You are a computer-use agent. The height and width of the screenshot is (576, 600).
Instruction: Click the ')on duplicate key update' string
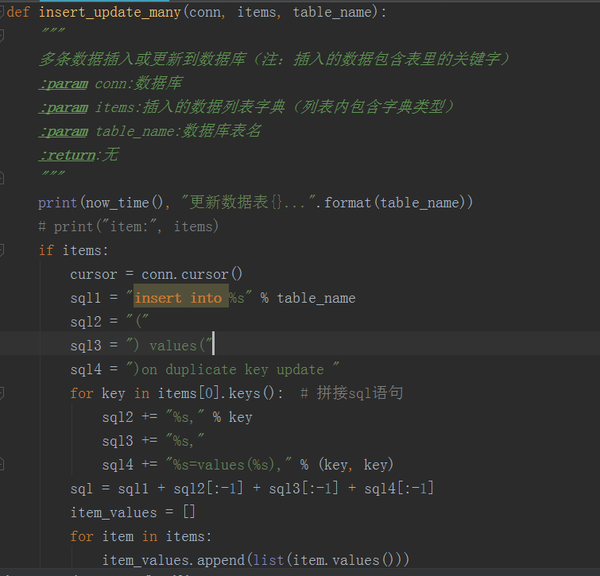pos(233,369)
